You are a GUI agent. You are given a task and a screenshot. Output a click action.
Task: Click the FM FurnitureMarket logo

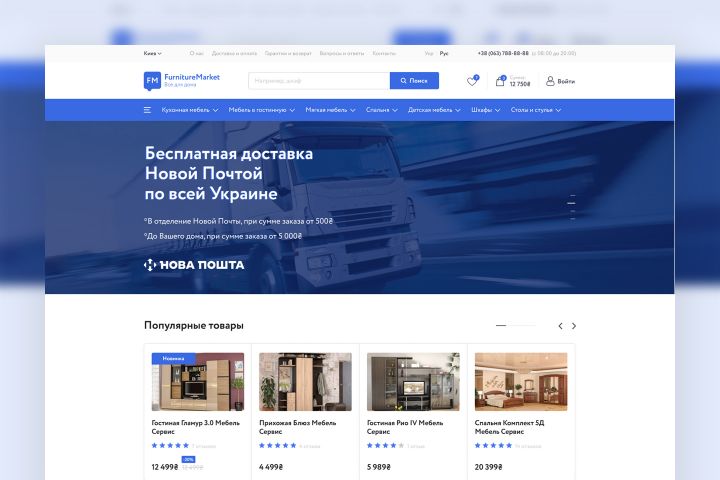point(182,81)
